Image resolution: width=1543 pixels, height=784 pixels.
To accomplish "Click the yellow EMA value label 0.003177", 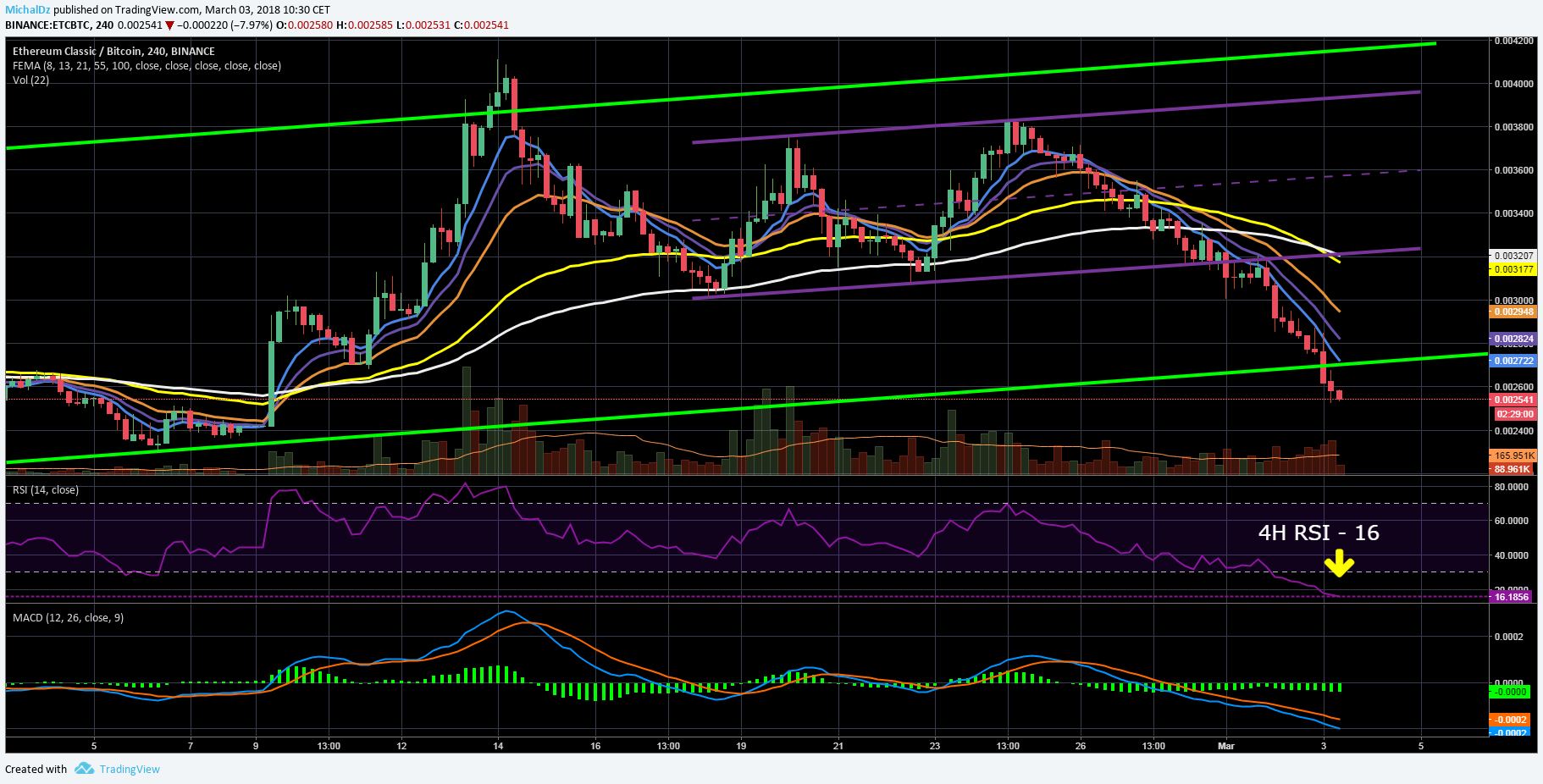I will 1513,269.
